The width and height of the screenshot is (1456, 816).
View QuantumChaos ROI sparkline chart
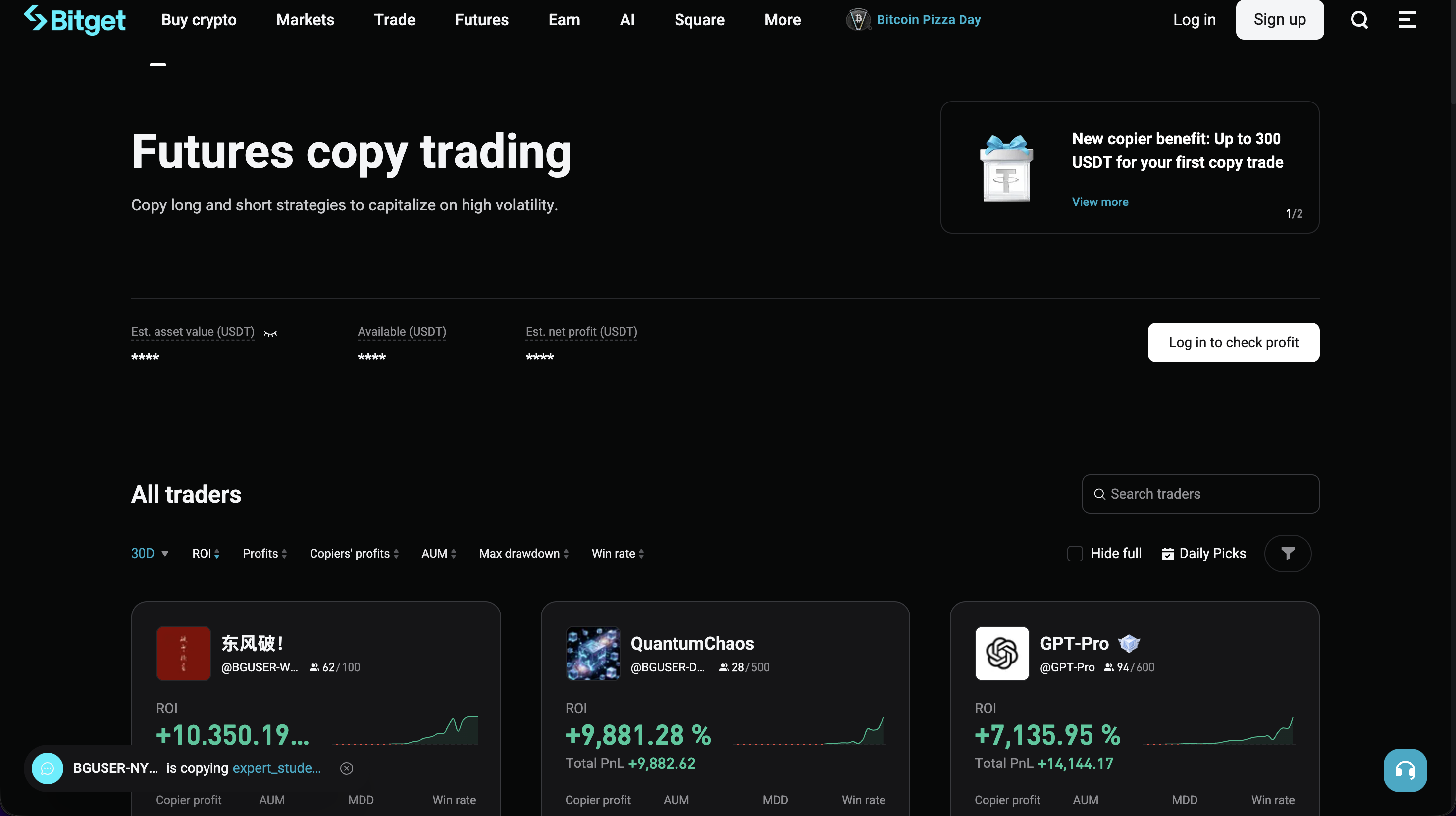809,731
